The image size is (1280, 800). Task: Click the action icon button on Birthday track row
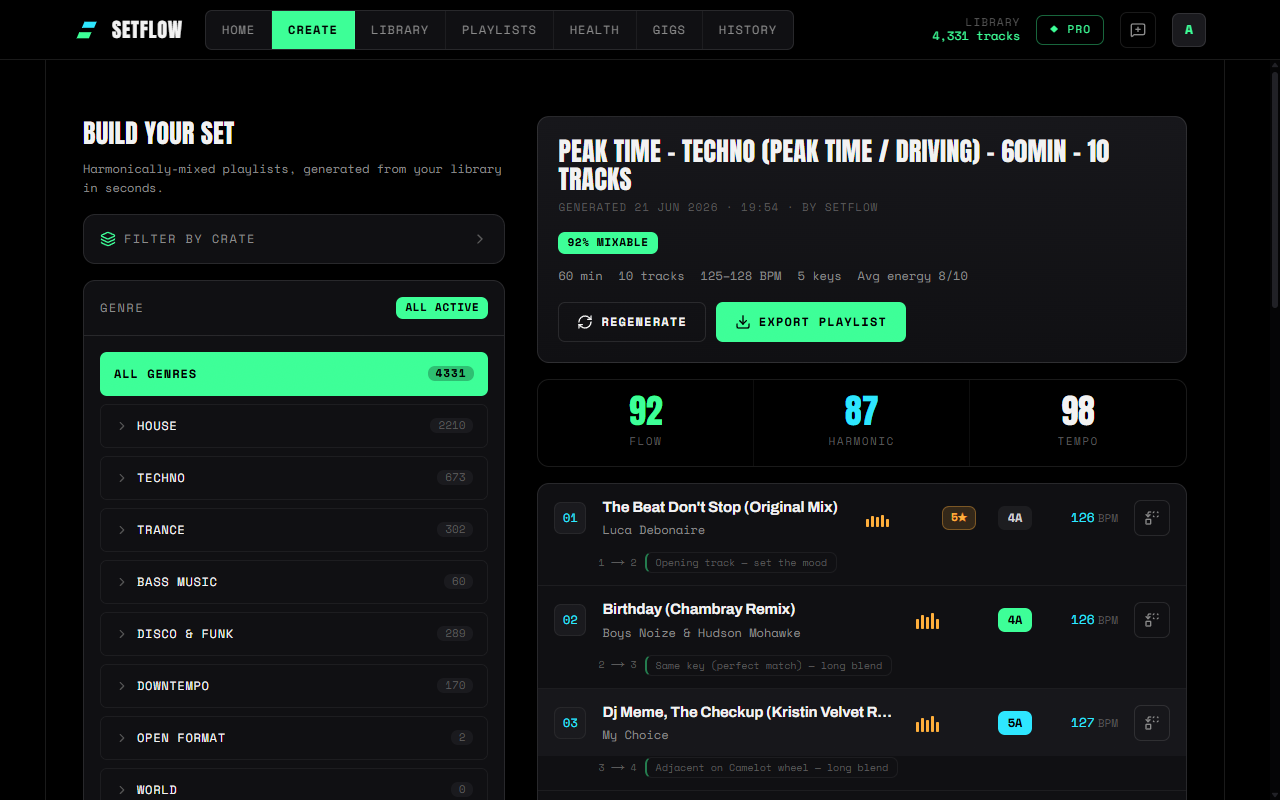pyautogui.click(x=1152, y=620)
